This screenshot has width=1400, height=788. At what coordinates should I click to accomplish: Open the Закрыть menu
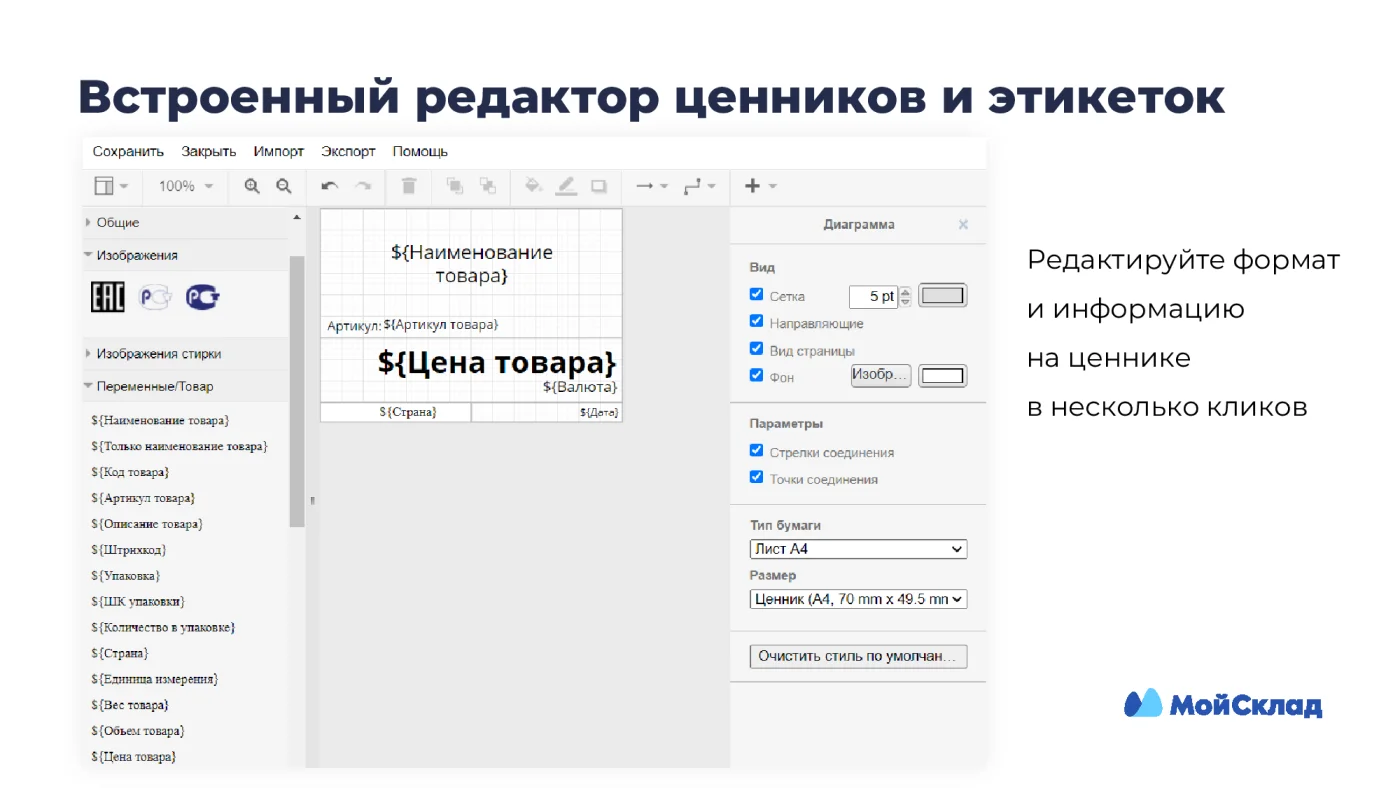click(x=209, y=152)
